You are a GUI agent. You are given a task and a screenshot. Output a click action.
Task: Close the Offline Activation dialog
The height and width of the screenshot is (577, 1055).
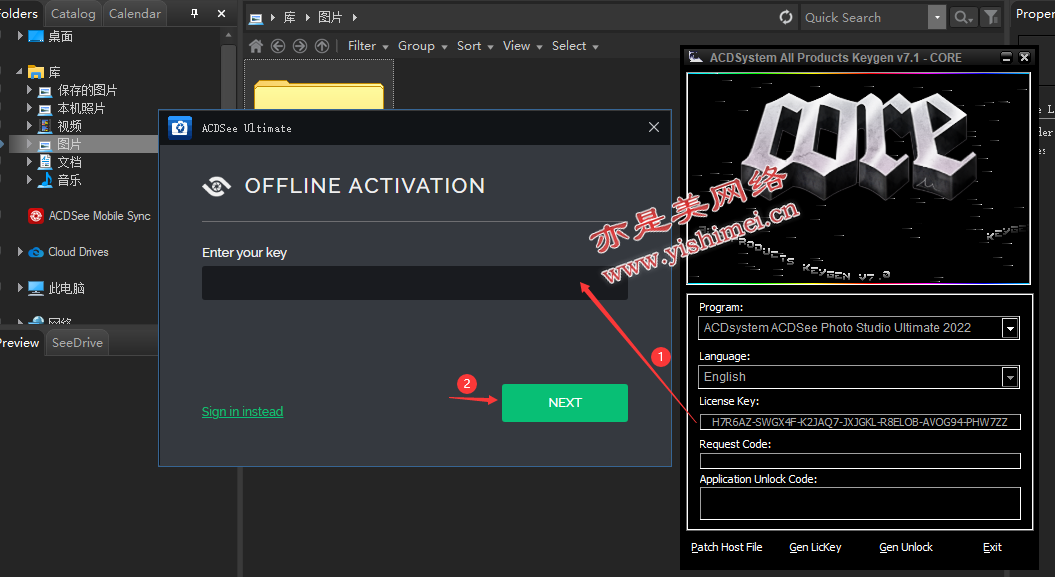653,127
